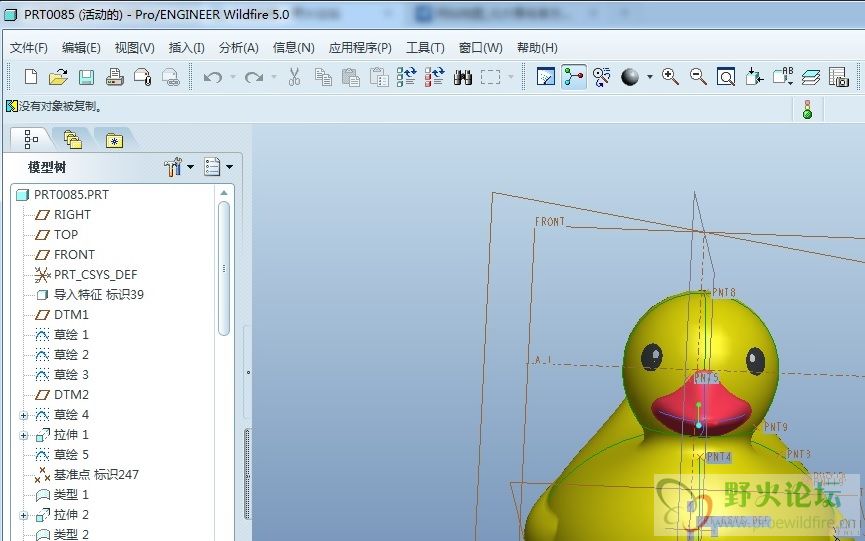Open the 分析(A) menu
Screen dimensions: 865x541
(239, 48)
